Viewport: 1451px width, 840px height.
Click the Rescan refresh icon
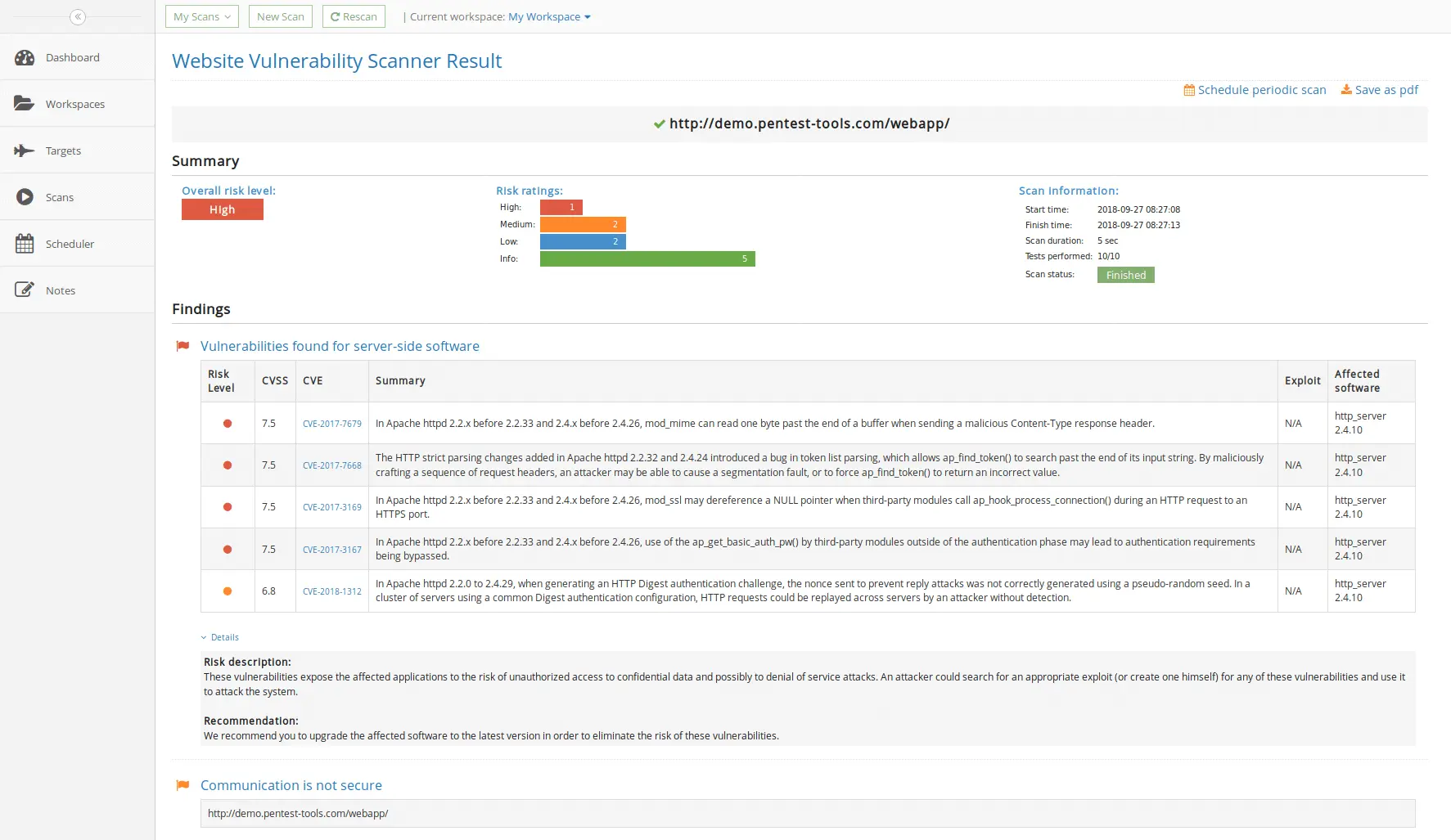point(334,16)
